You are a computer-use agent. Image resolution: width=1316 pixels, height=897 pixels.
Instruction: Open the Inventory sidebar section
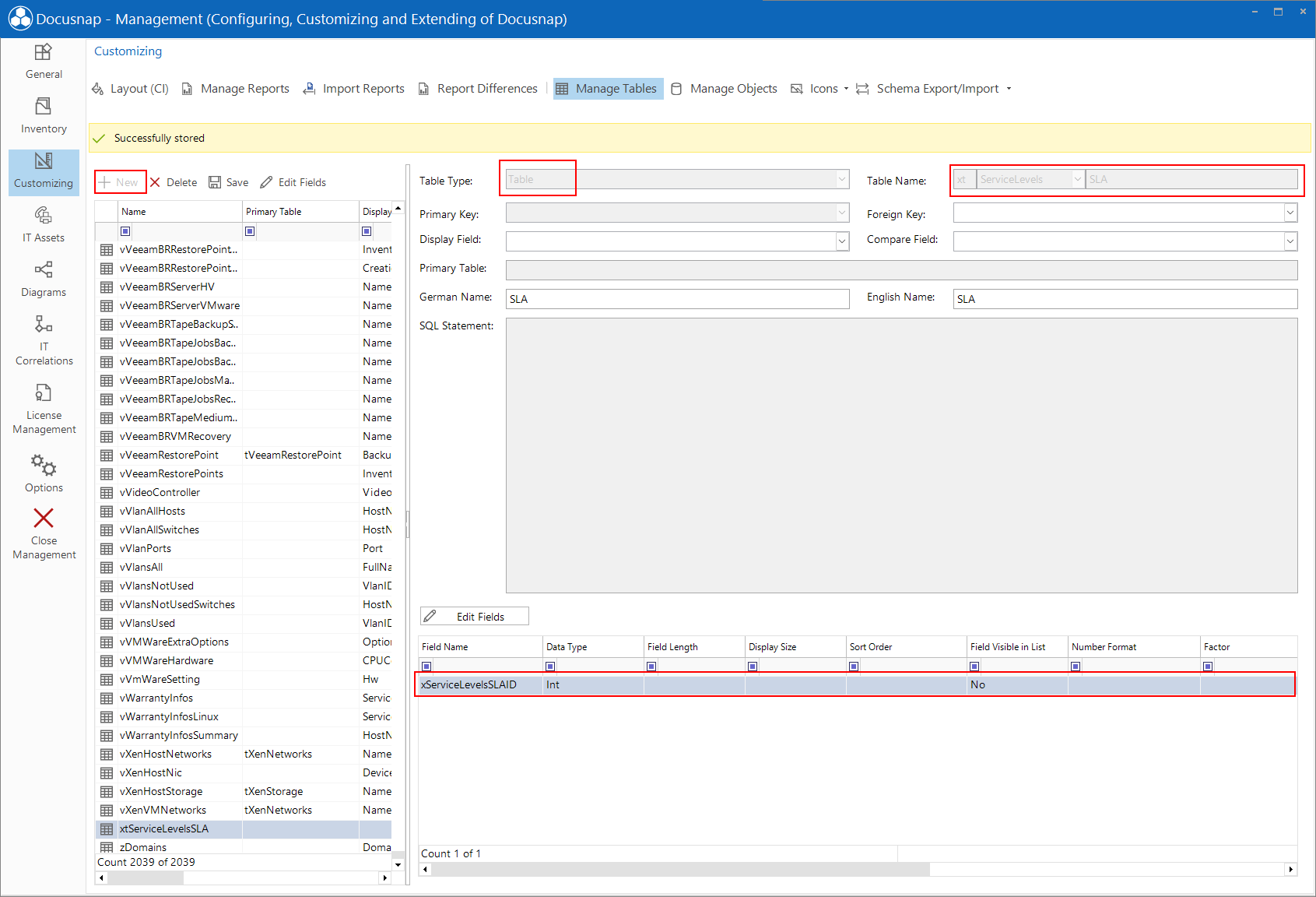(44, 116)
